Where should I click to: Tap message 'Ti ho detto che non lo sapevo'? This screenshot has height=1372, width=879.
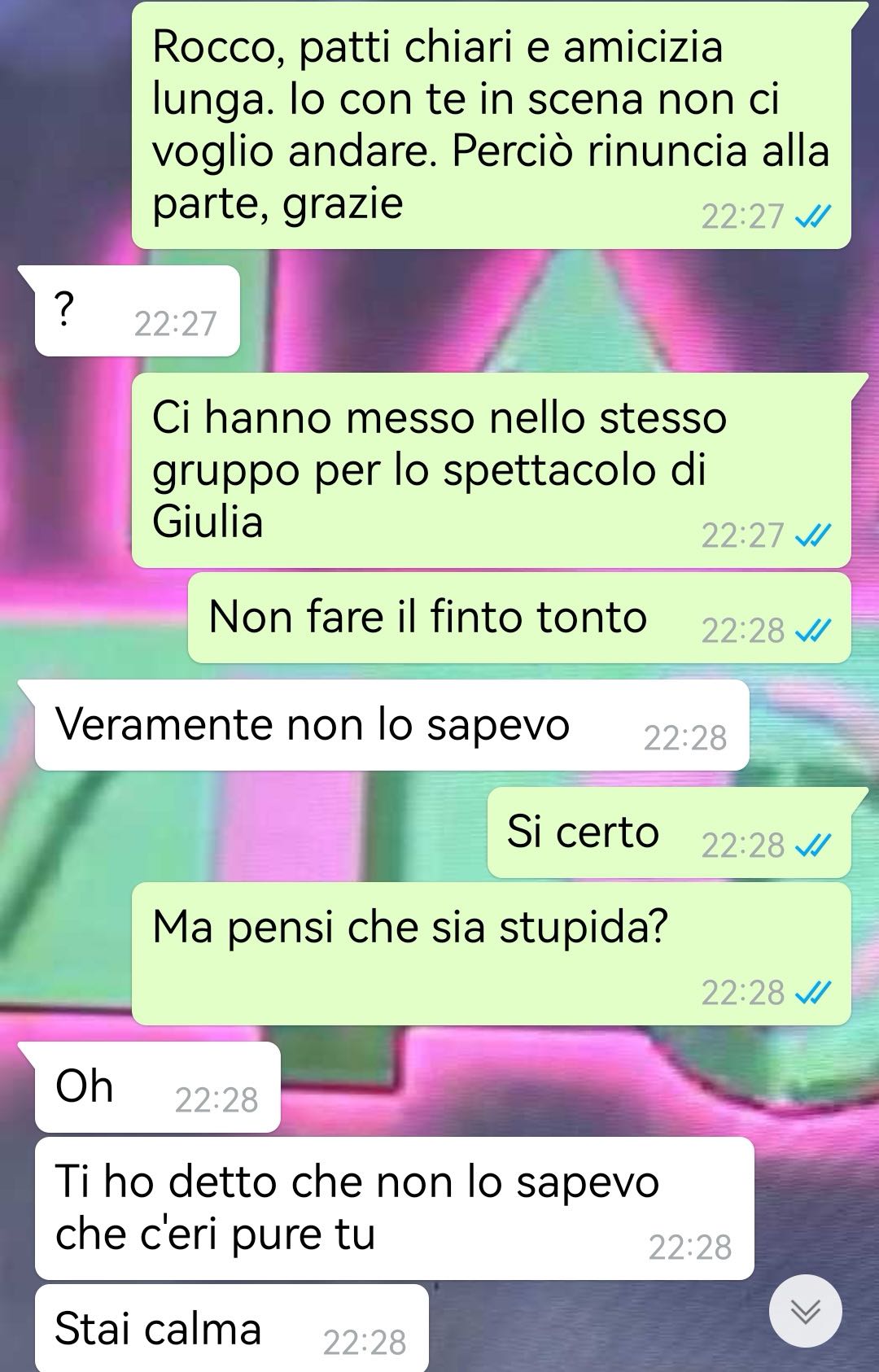click(x=394, y=1208)
